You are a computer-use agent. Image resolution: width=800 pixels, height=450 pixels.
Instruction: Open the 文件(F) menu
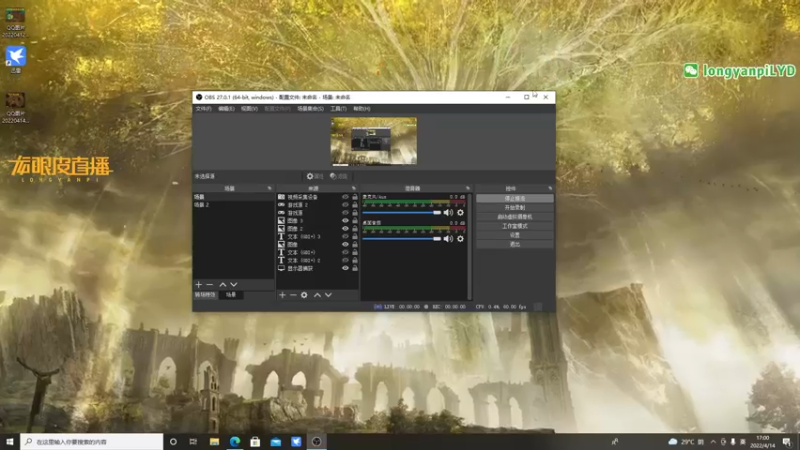click(203, 109)
